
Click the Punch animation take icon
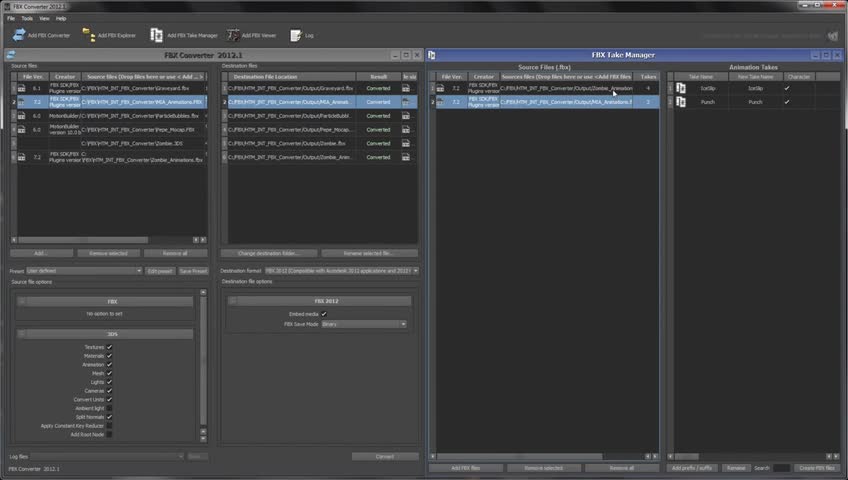tap(681, 102)
